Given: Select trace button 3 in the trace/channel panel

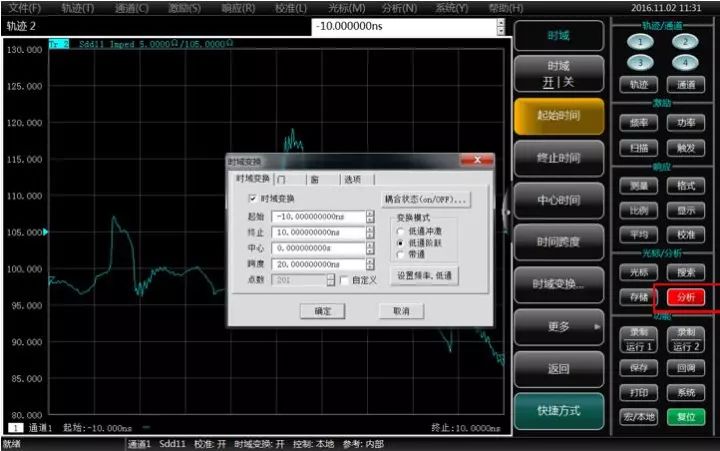Looking at the screenshot, I should pos(640,62).
